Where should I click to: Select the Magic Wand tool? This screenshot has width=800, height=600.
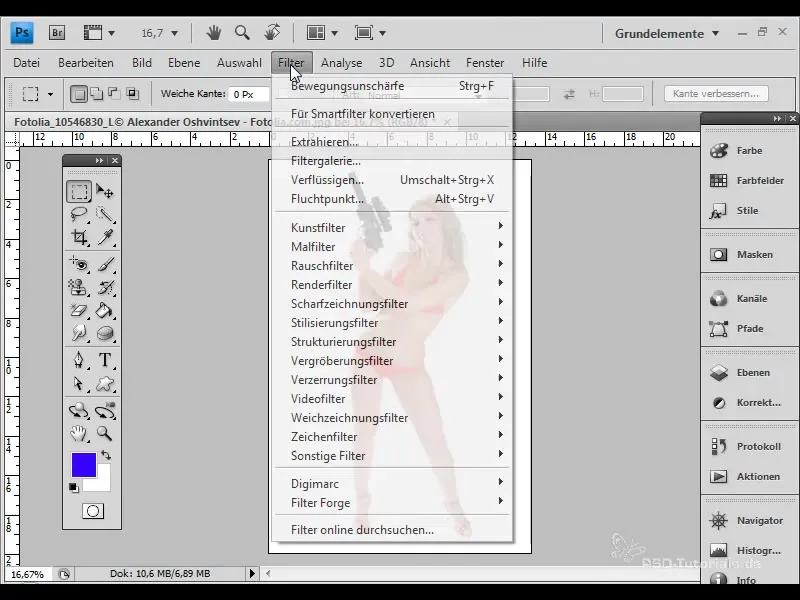point(105,214)
